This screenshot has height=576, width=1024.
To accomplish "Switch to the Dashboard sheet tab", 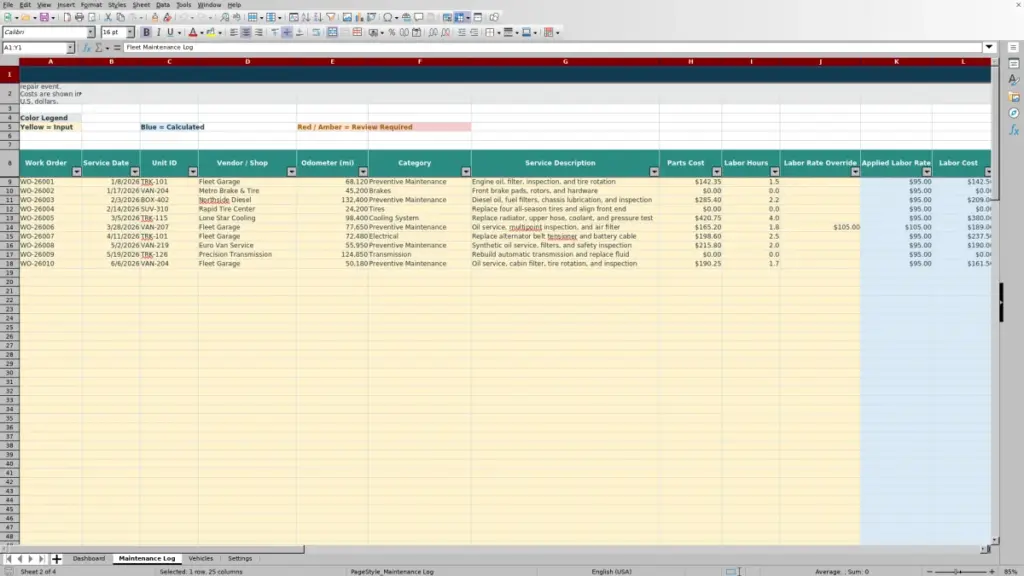I will pyautogui.click(x=89, y=559).
